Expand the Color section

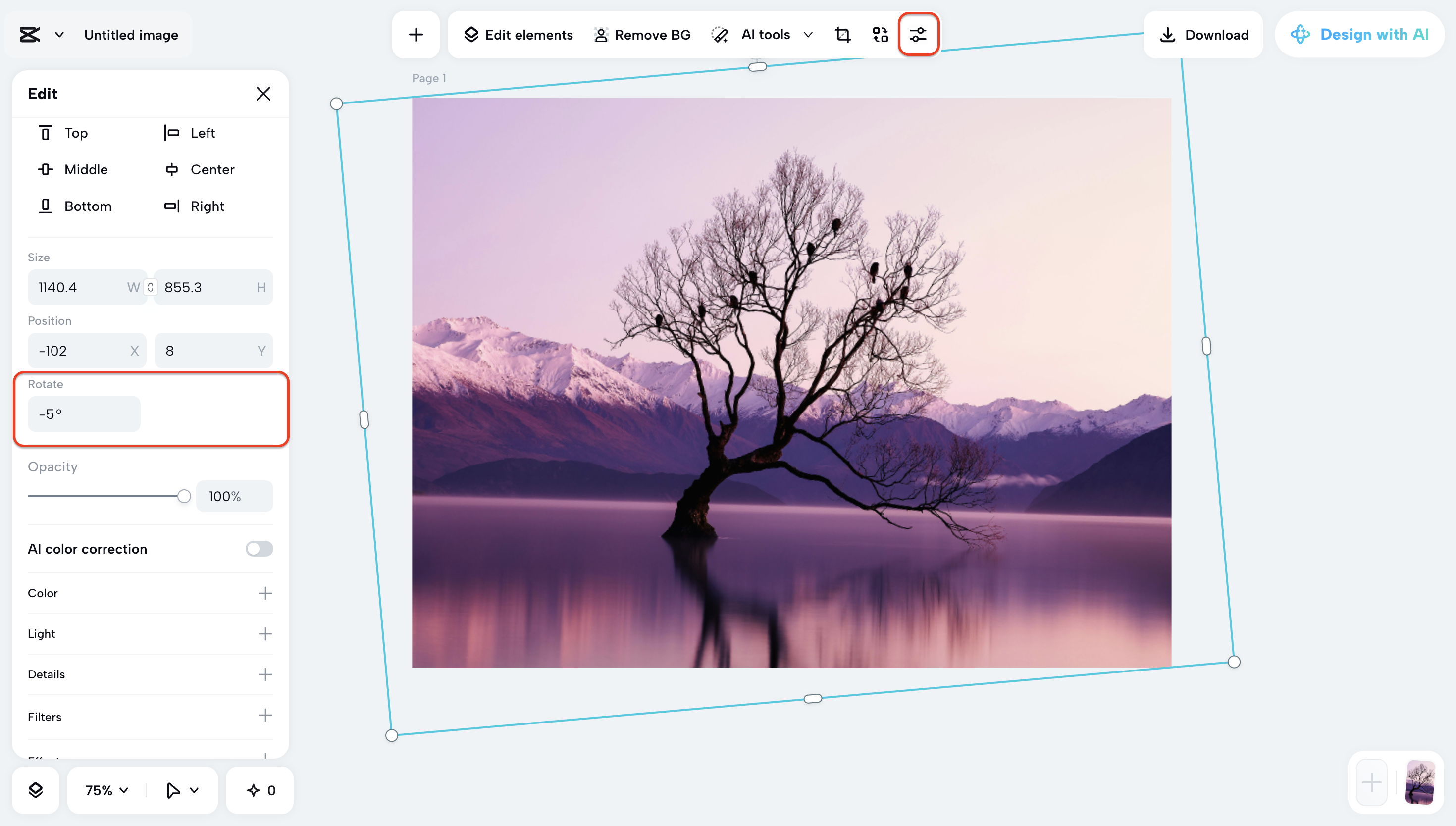pos(265,593)
